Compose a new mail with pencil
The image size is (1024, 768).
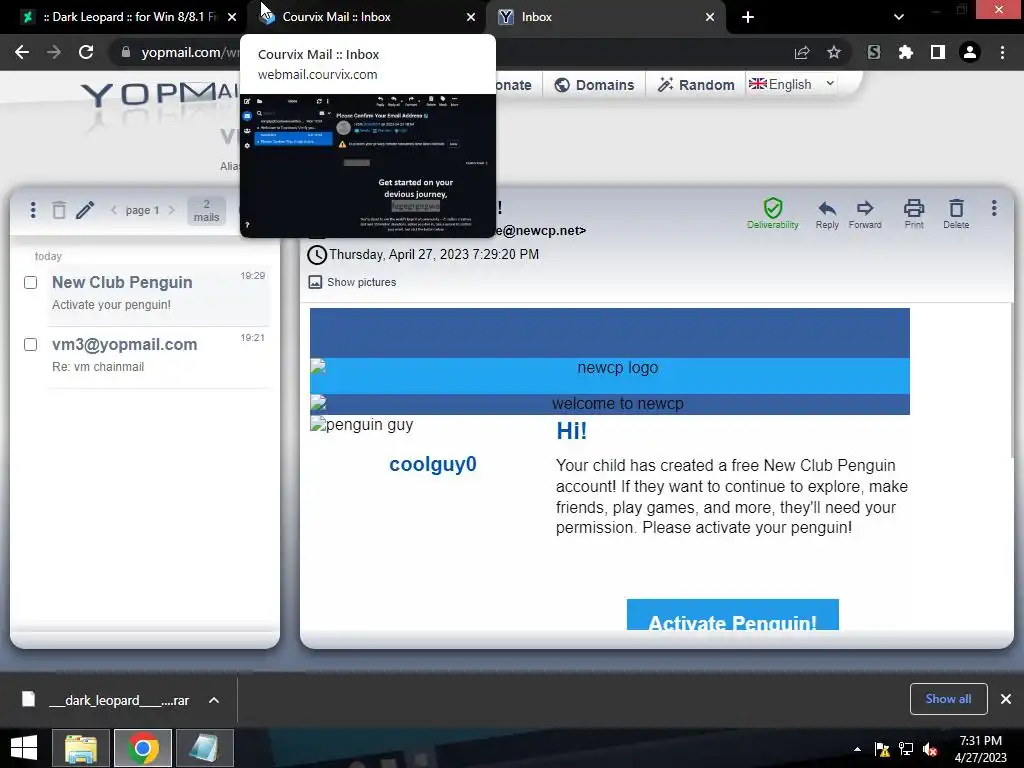point(85,210)
